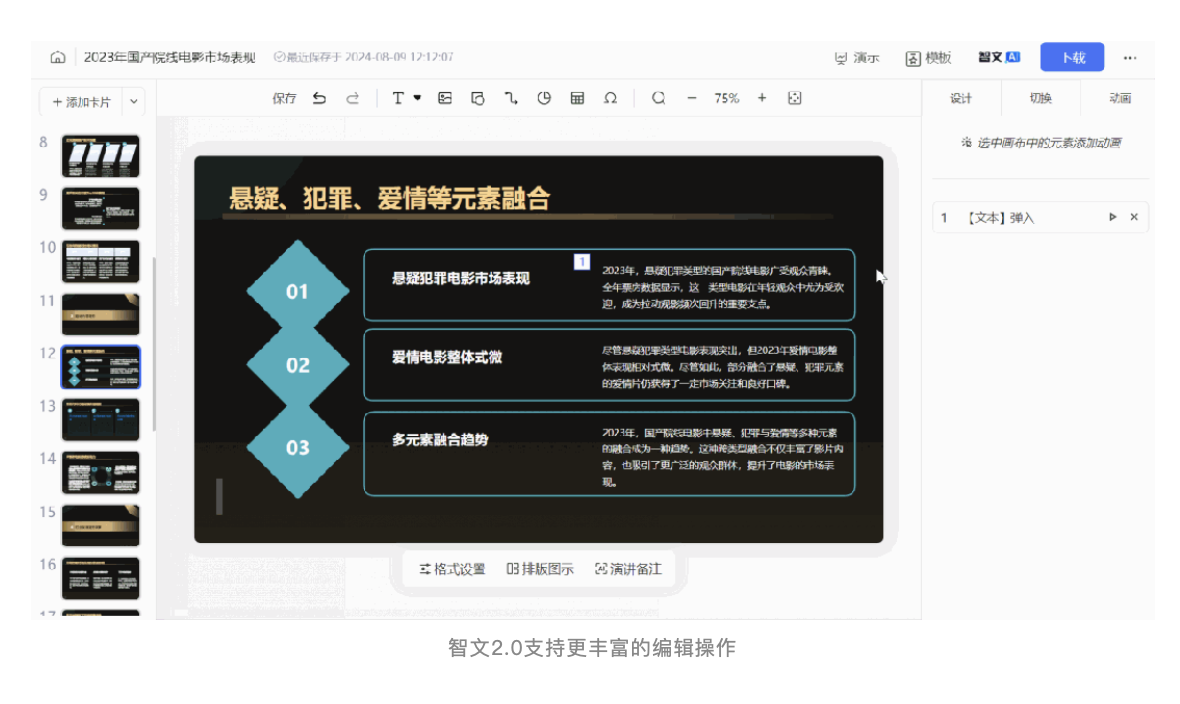Click the 排版图示 layout diagram button
The image size is (1180, 704).
click(x=540, y=569)
